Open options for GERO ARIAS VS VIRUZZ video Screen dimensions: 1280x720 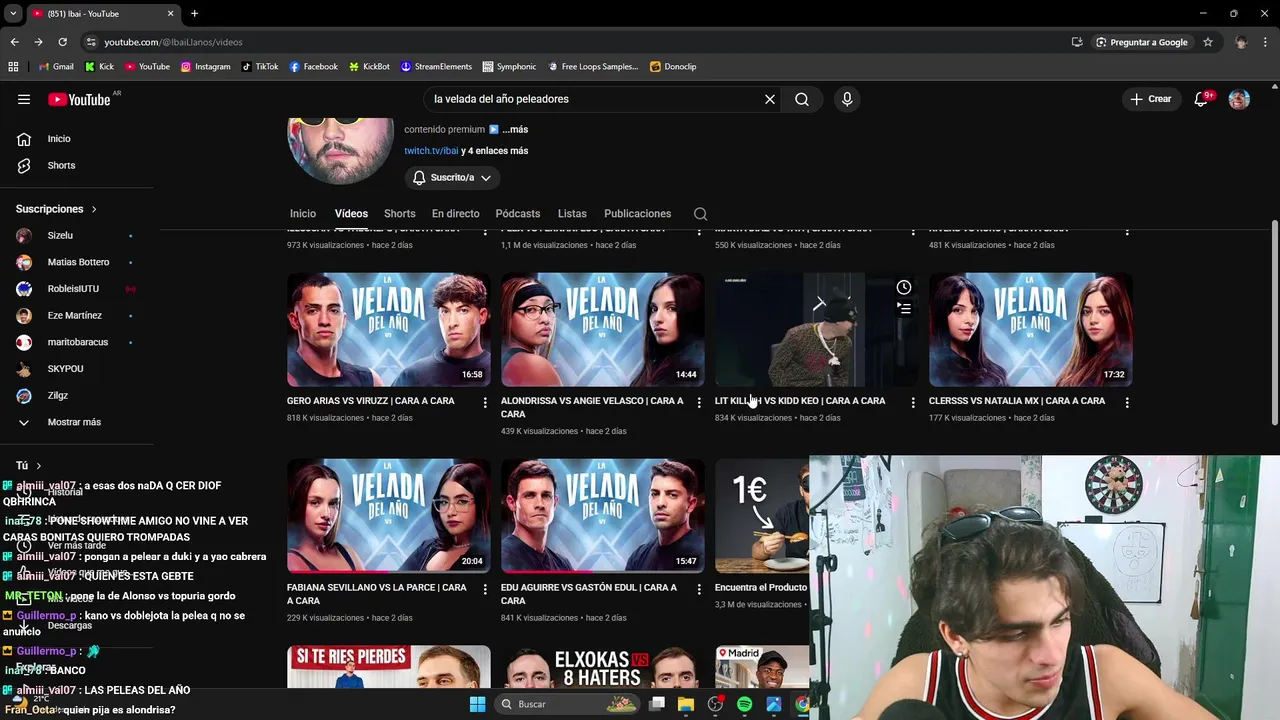(x=485, y=402)
